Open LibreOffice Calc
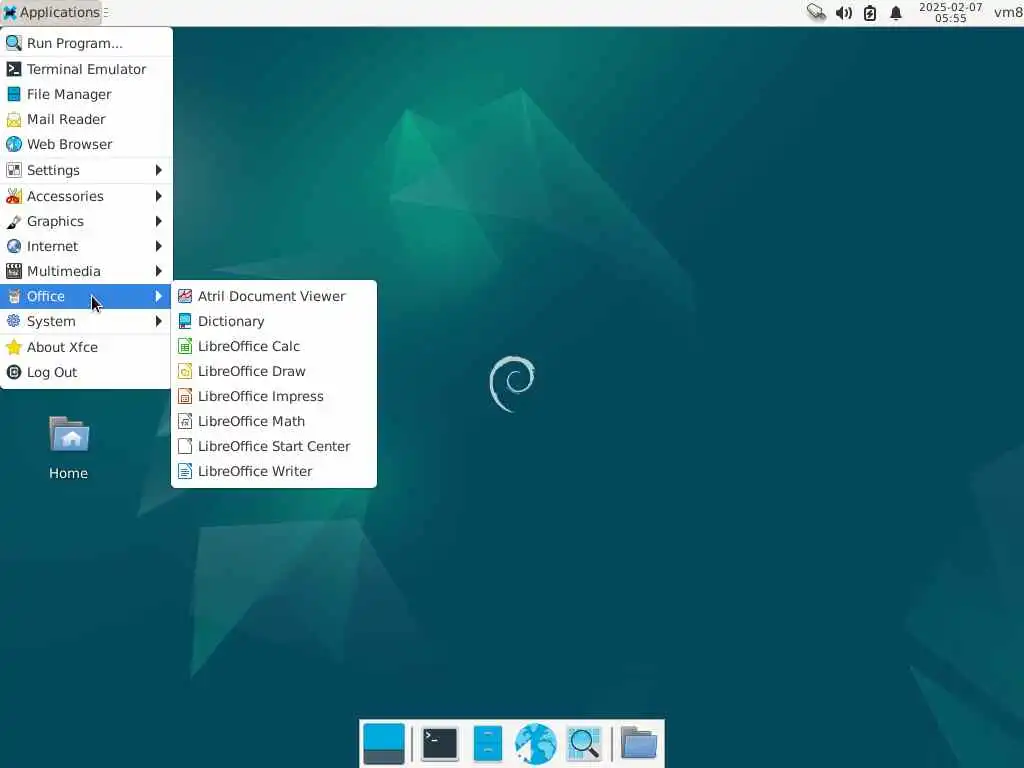The image size is (1024, 768). [x=274, y=346]
